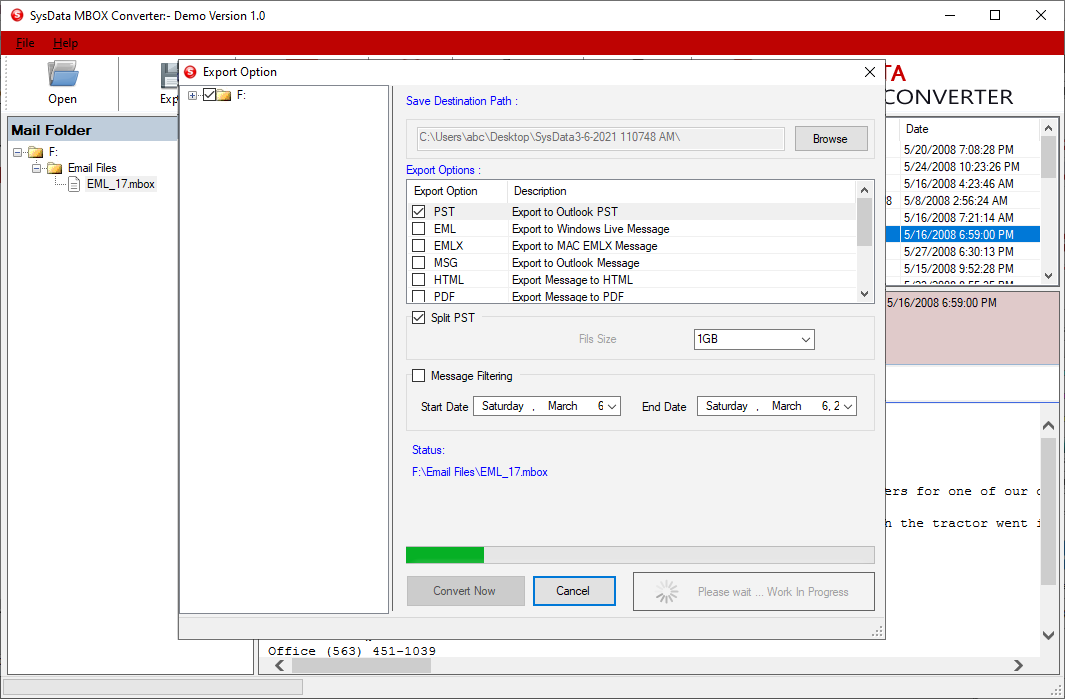Close the Export Option dialog
The height and width of the screenshot is (699, 1065).
[869, 72]
